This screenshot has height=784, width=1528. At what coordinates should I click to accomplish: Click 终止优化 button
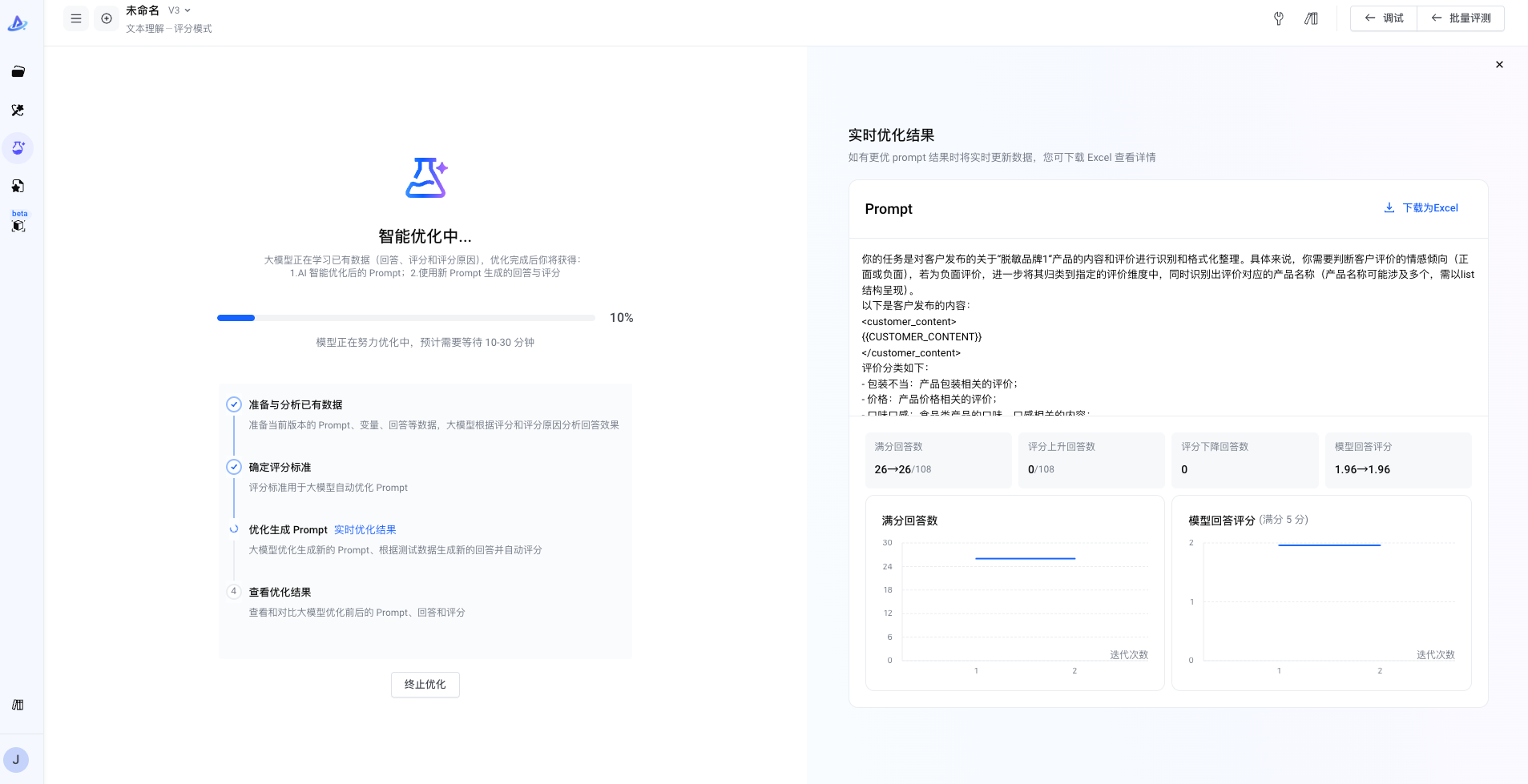[x=425, y=685]
